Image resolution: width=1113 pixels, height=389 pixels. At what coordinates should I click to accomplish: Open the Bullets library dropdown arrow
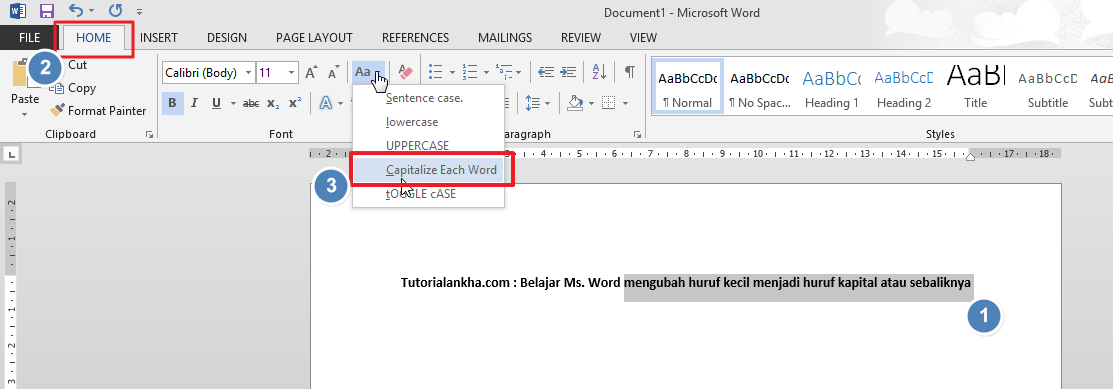pos(453,72)
